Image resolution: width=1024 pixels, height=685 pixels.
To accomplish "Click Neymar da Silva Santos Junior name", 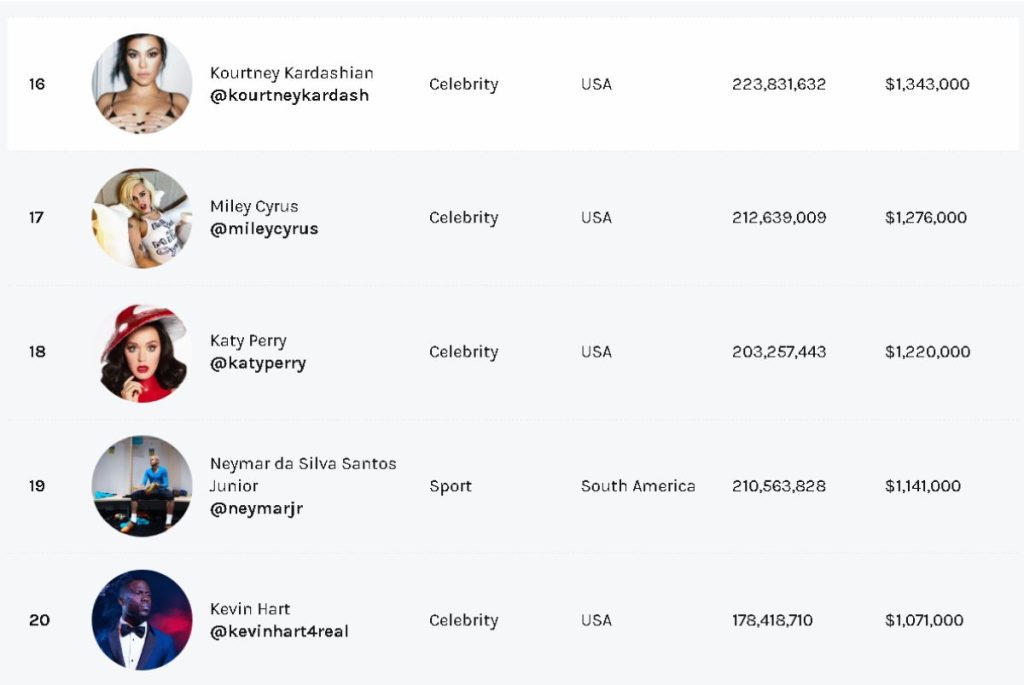I will tap(303, 475).
